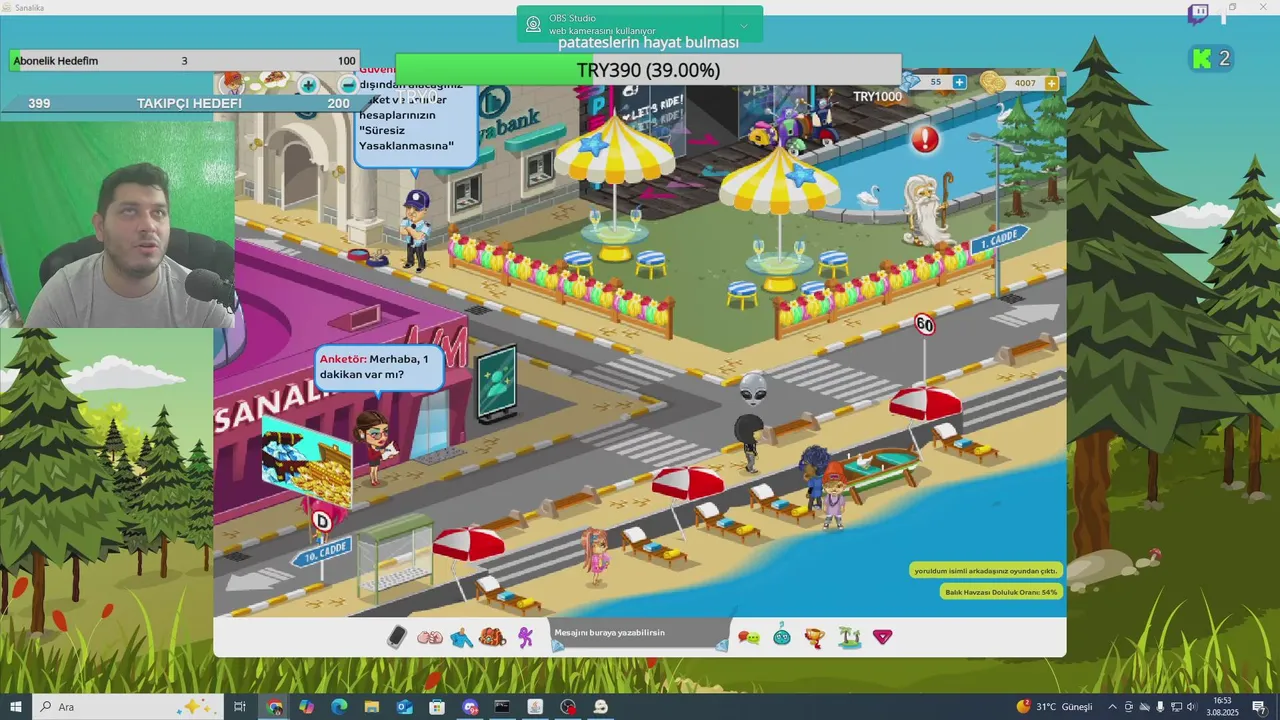Expand the OBS Studio webcam notification arrow

pyautogui.click(x=743, y=25)
